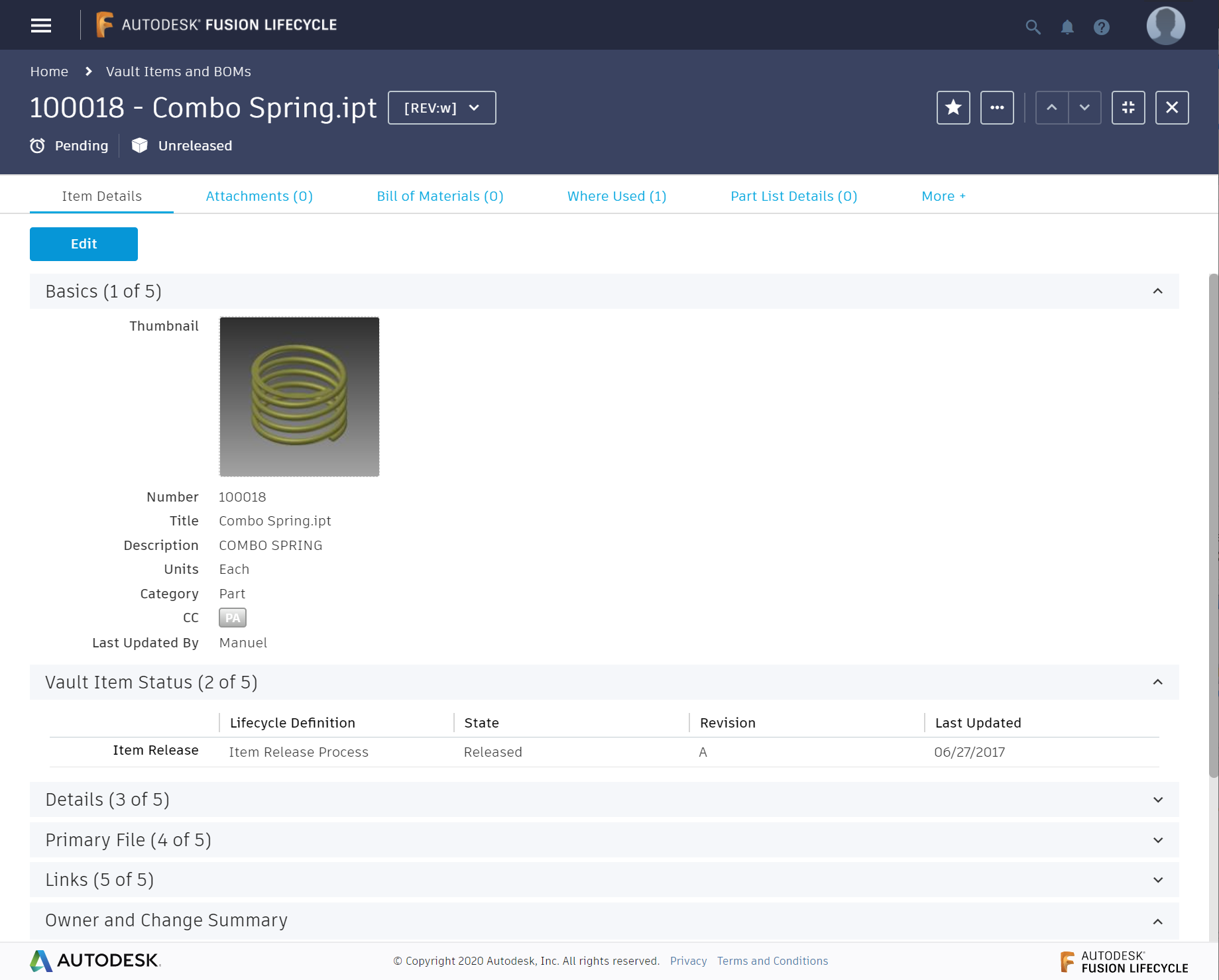Expand the Primary File (4 of 5) section
The image size is (1219, 980).
[x=1157, y=840]
